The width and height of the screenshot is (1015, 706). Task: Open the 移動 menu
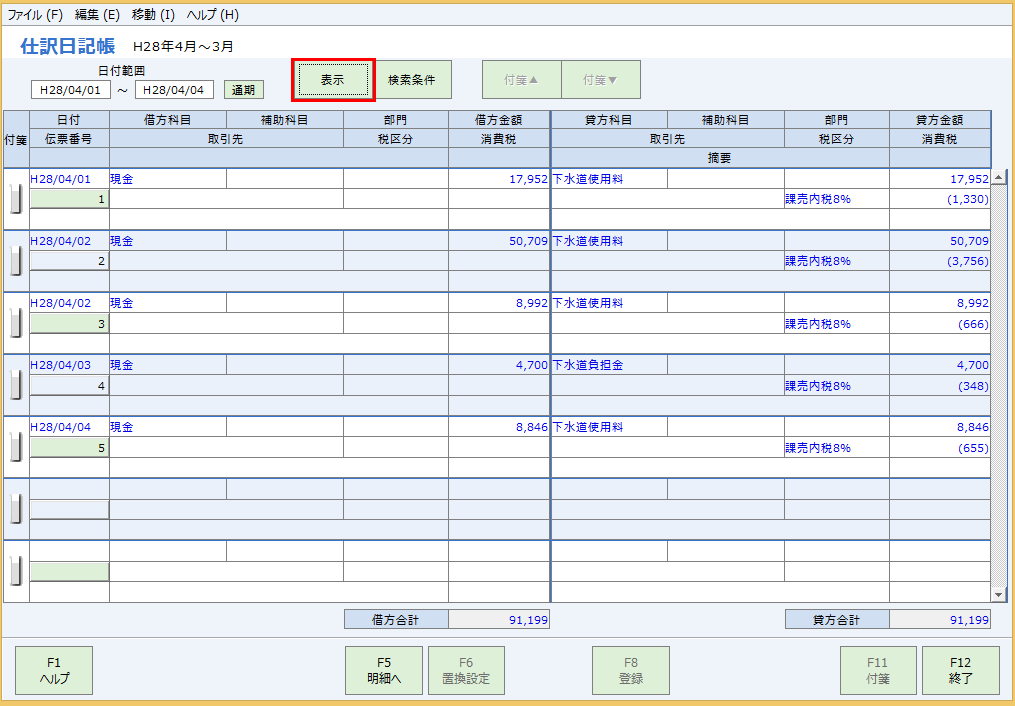(x=152, y=13)
